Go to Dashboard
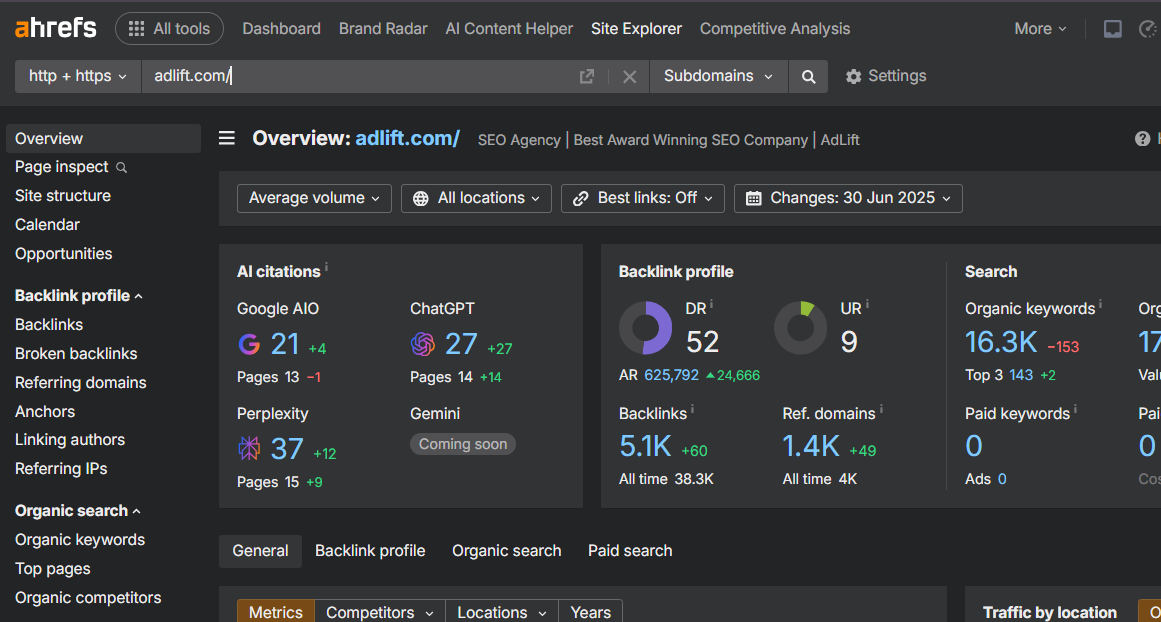Viewport: 1161px width, 622px height. (x=281, y=29)
